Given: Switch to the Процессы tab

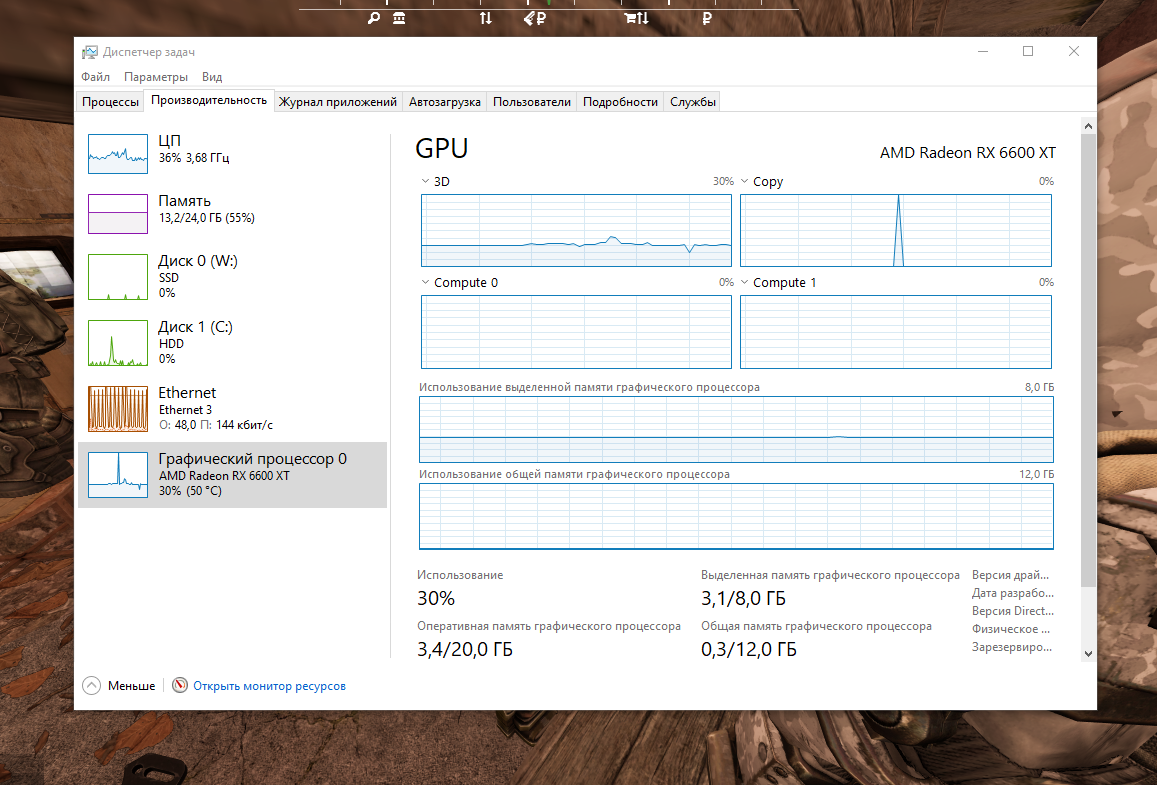Looking at the screenshot, I should (x=110, y=102).
